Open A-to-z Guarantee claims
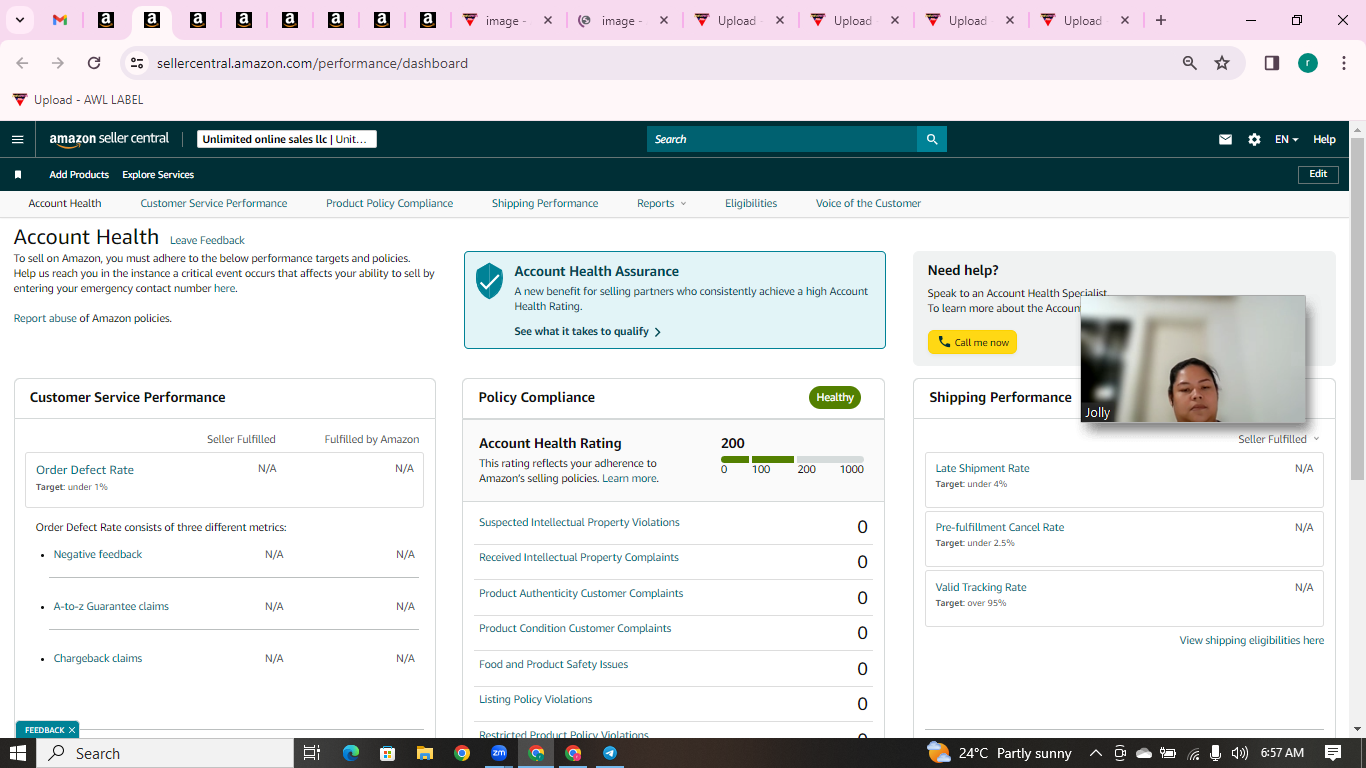This screenshot has width=1366, height=768. 111,606
